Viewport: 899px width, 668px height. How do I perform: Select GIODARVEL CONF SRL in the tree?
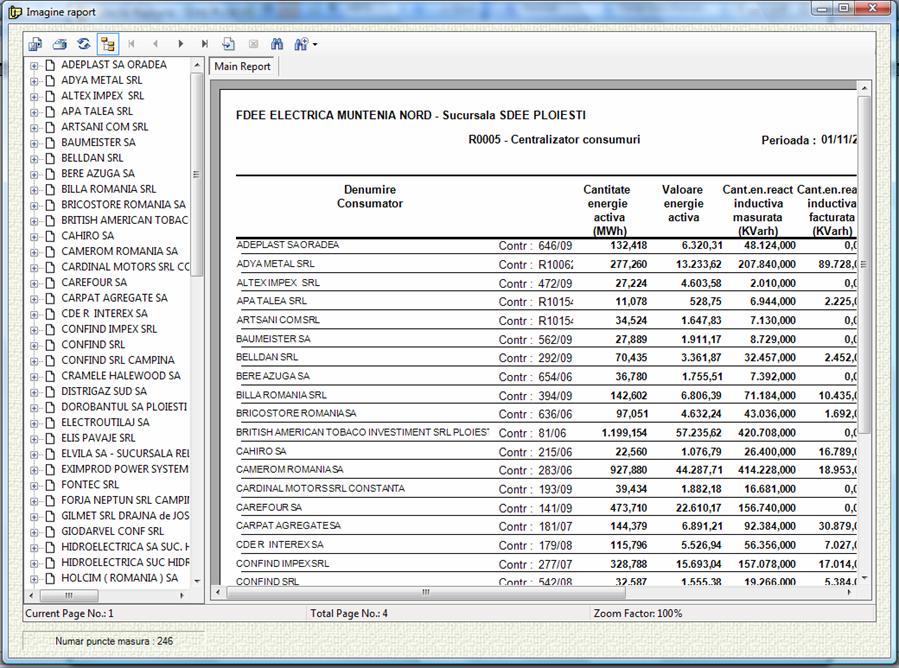[x=112, y=531]
